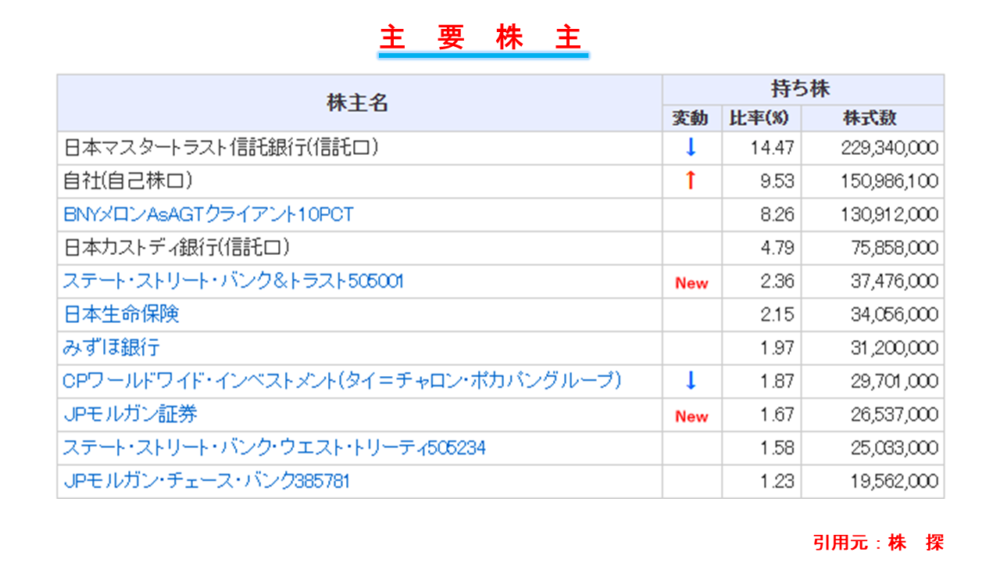
Task: Click the 持ち株 group header
Action: 801,89
